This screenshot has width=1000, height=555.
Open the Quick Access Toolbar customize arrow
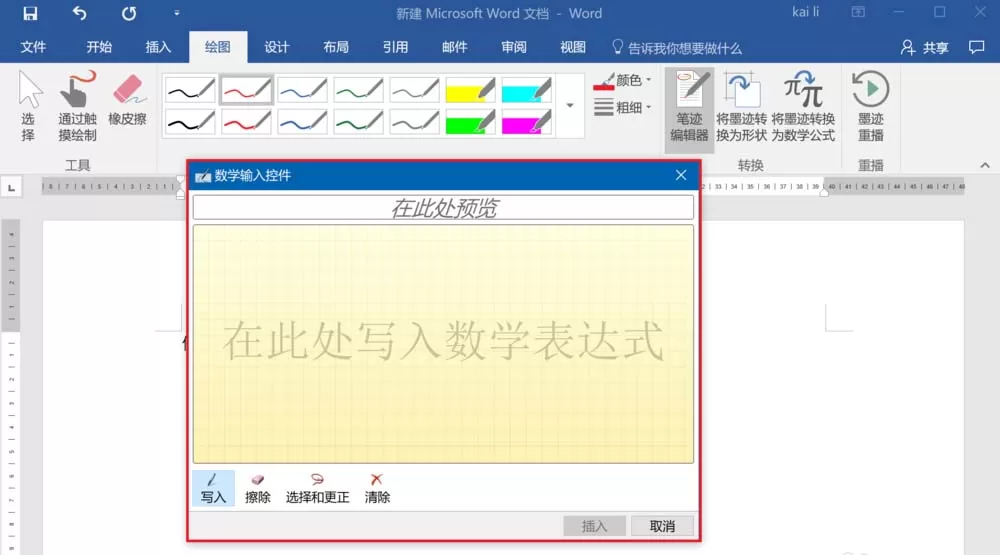[x=177, y=13]
